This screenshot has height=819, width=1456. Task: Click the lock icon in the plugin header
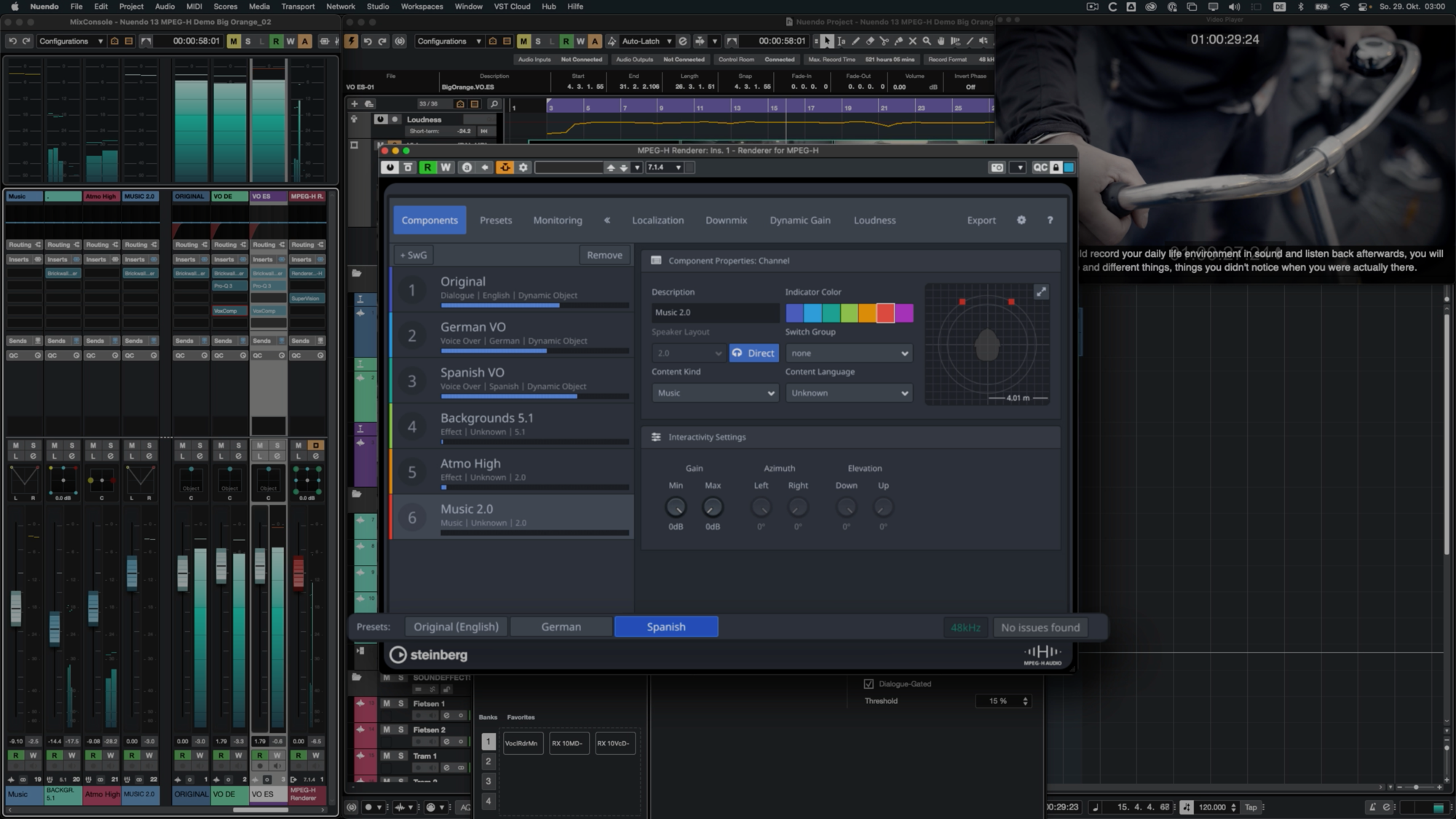click(1055, 167)
